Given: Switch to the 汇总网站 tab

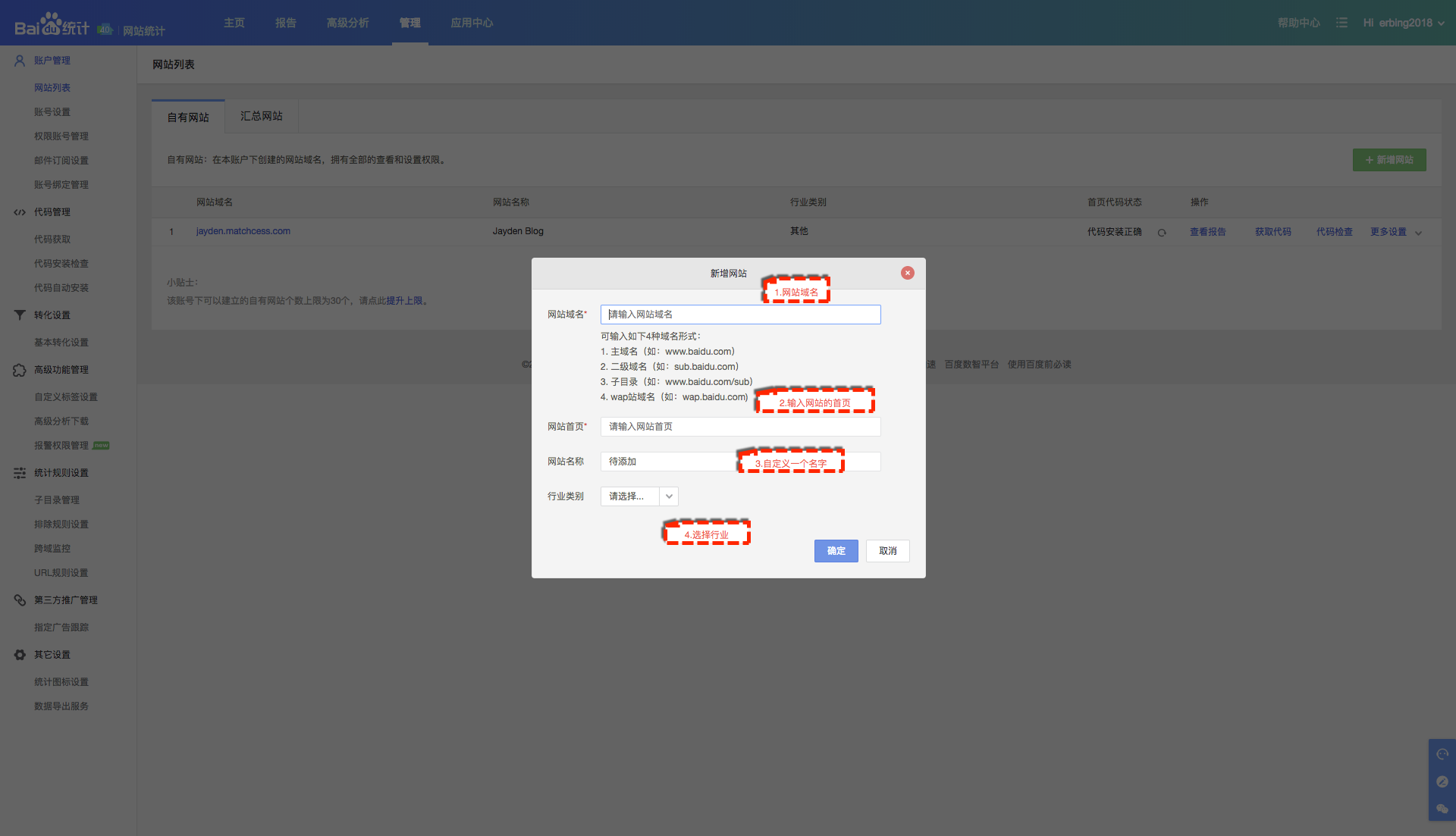Looking at the screenshot, I should coord(261,116).
